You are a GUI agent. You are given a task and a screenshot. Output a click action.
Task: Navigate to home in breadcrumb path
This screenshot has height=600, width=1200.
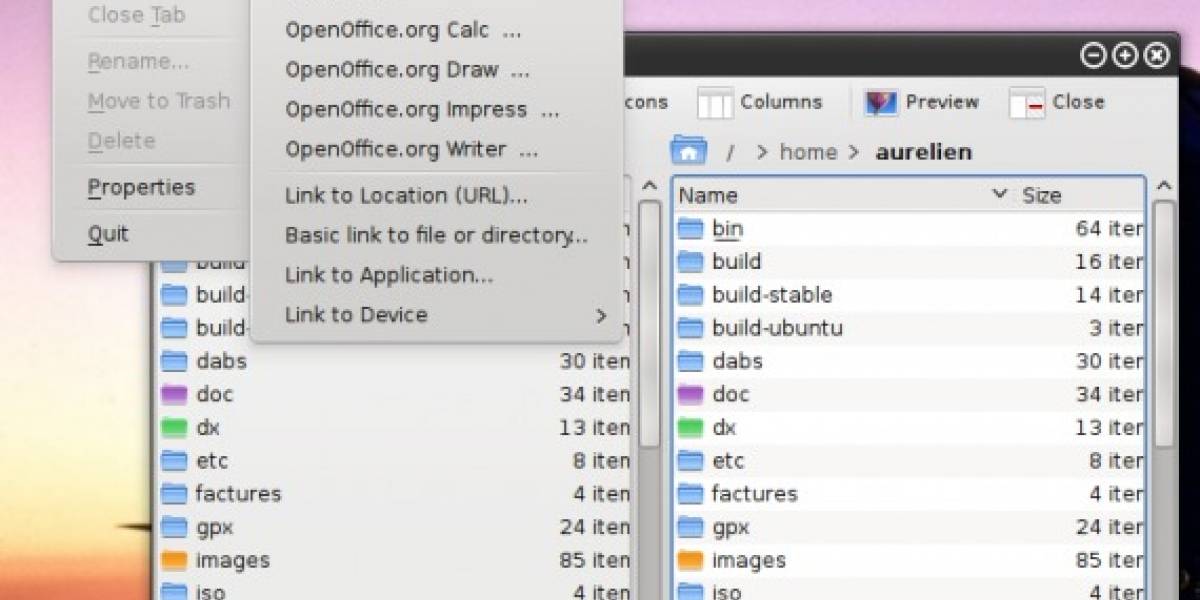(x=808, y=152)
